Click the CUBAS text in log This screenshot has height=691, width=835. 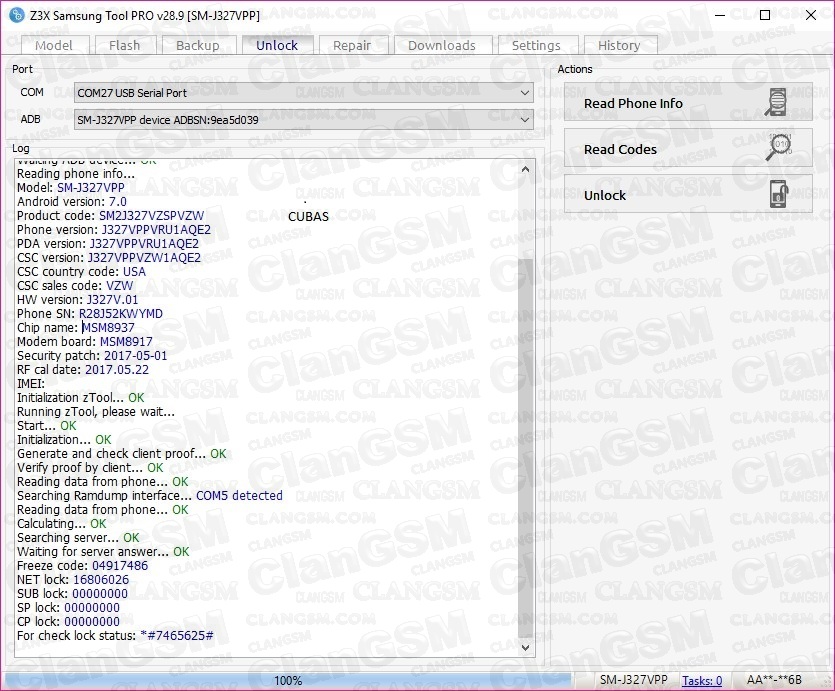click(x=308, y=217)
